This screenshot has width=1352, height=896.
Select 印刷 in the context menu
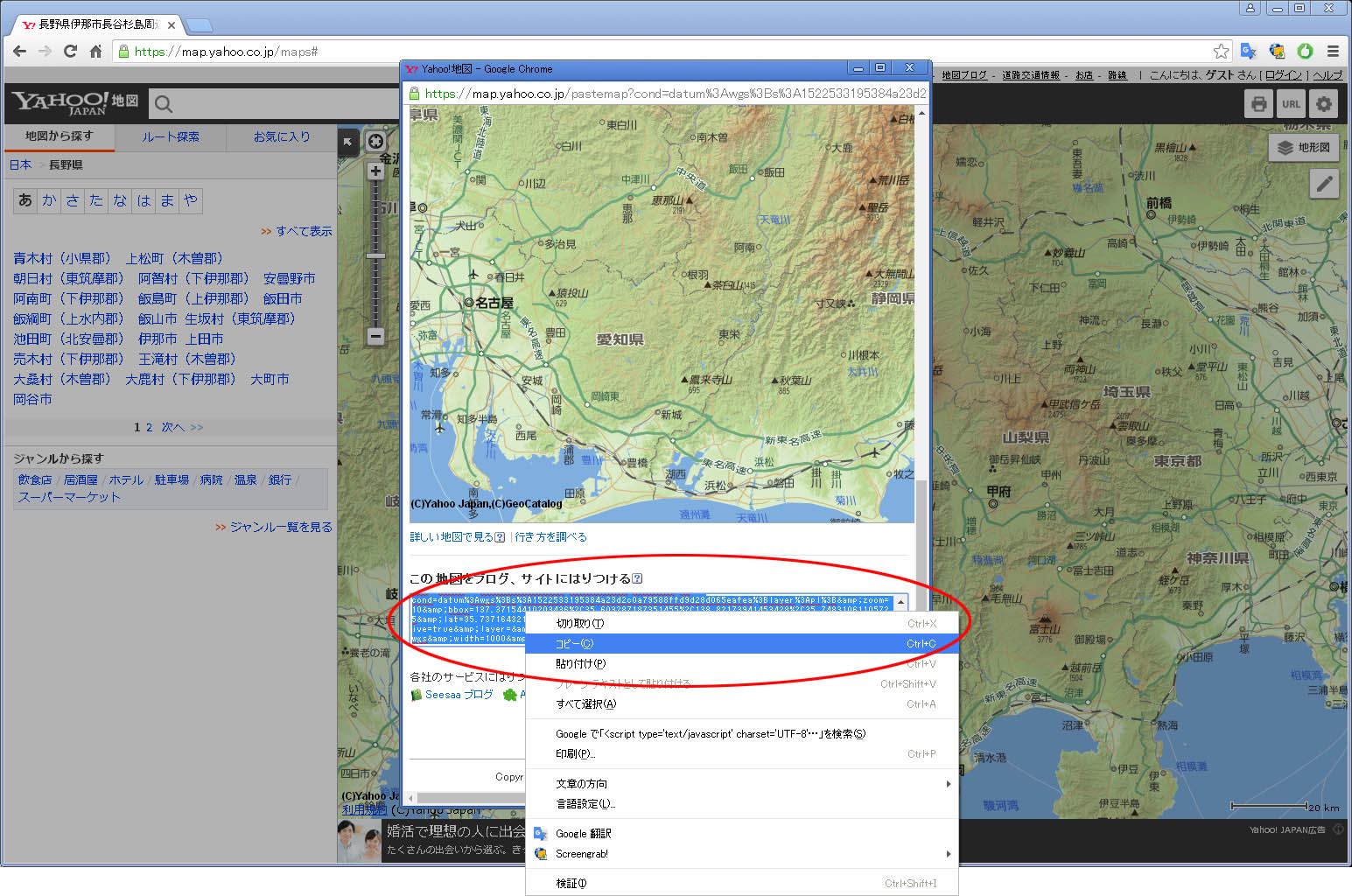(x=742, y=753)
